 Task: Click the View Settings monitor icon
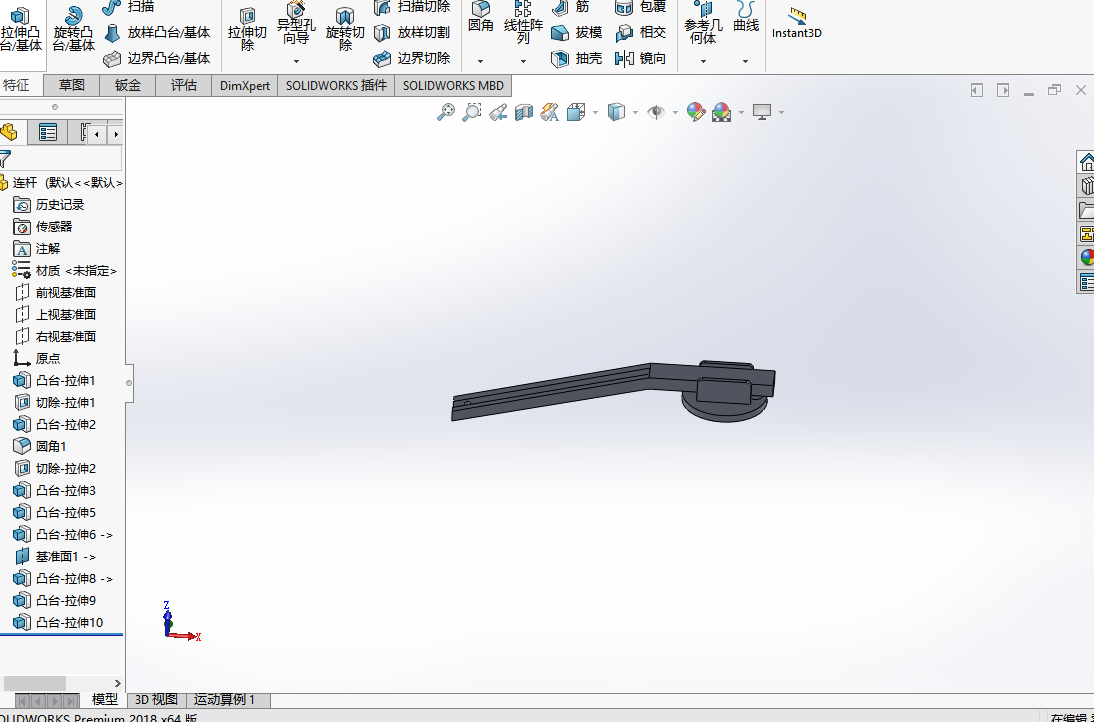point(762,112)
